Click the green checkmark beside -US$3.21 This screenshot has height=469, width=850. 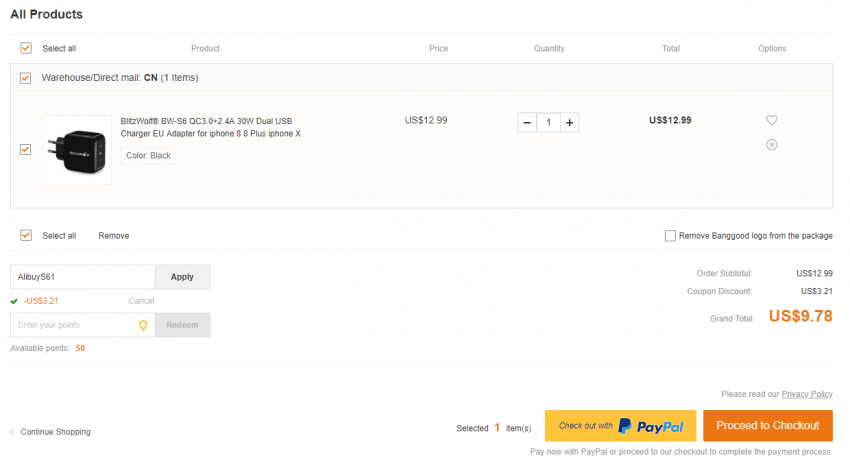(x=14, y=301)
